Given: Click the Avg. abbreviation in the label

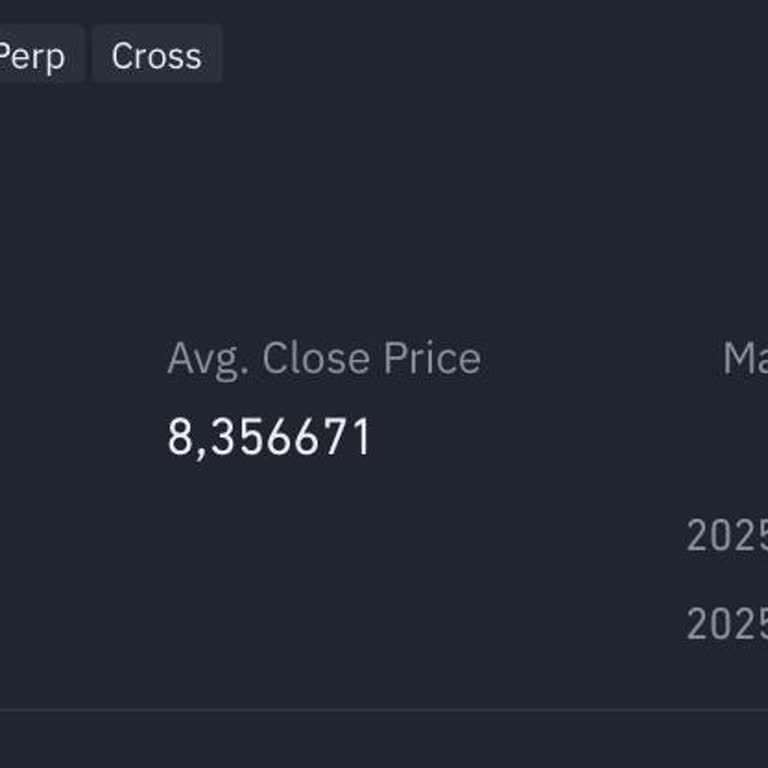Looking at the screenshot, I should (207, 360).
